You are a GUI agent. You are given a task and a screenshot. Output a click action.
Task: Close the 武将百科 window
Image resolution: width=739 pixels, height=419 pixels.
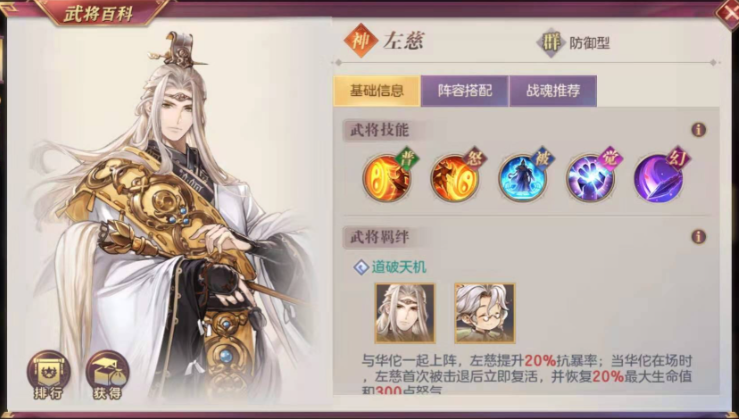click(727, 12)
